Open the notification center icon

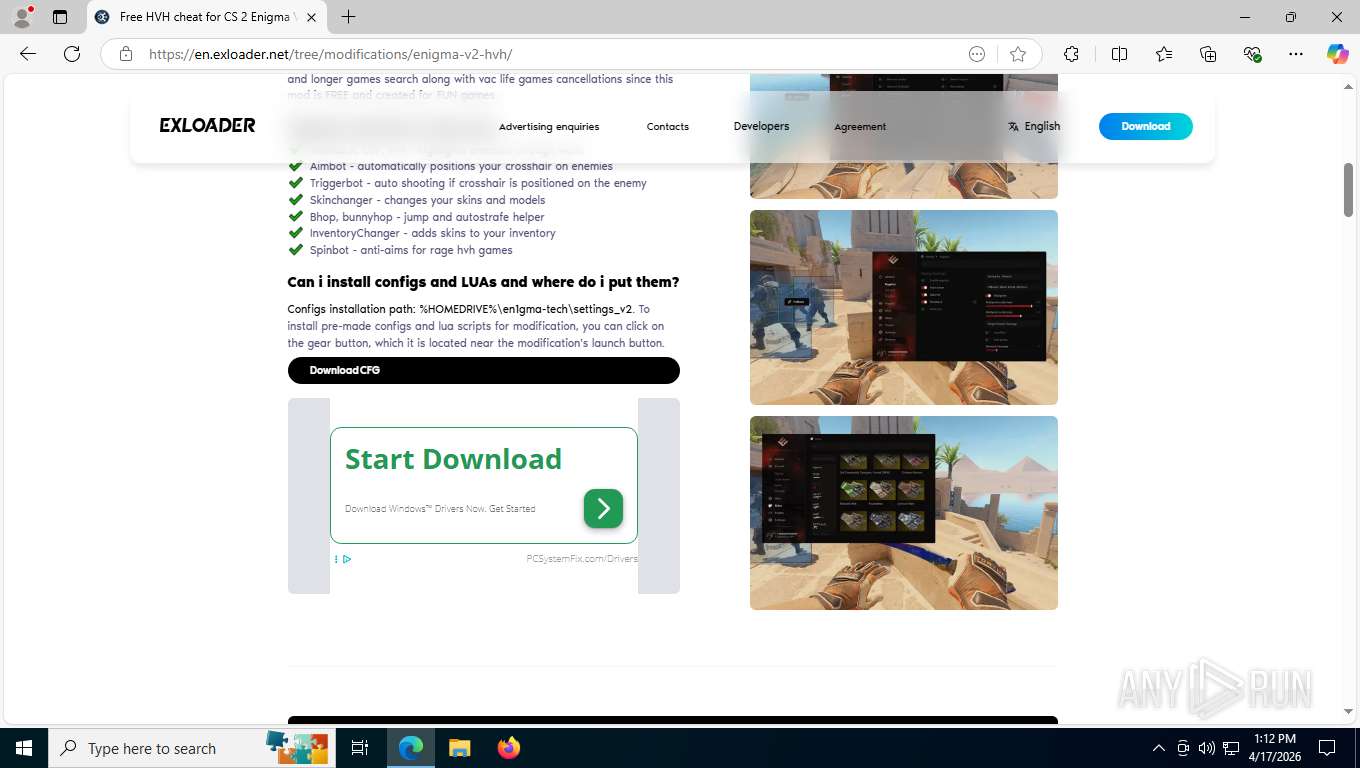1327,748
